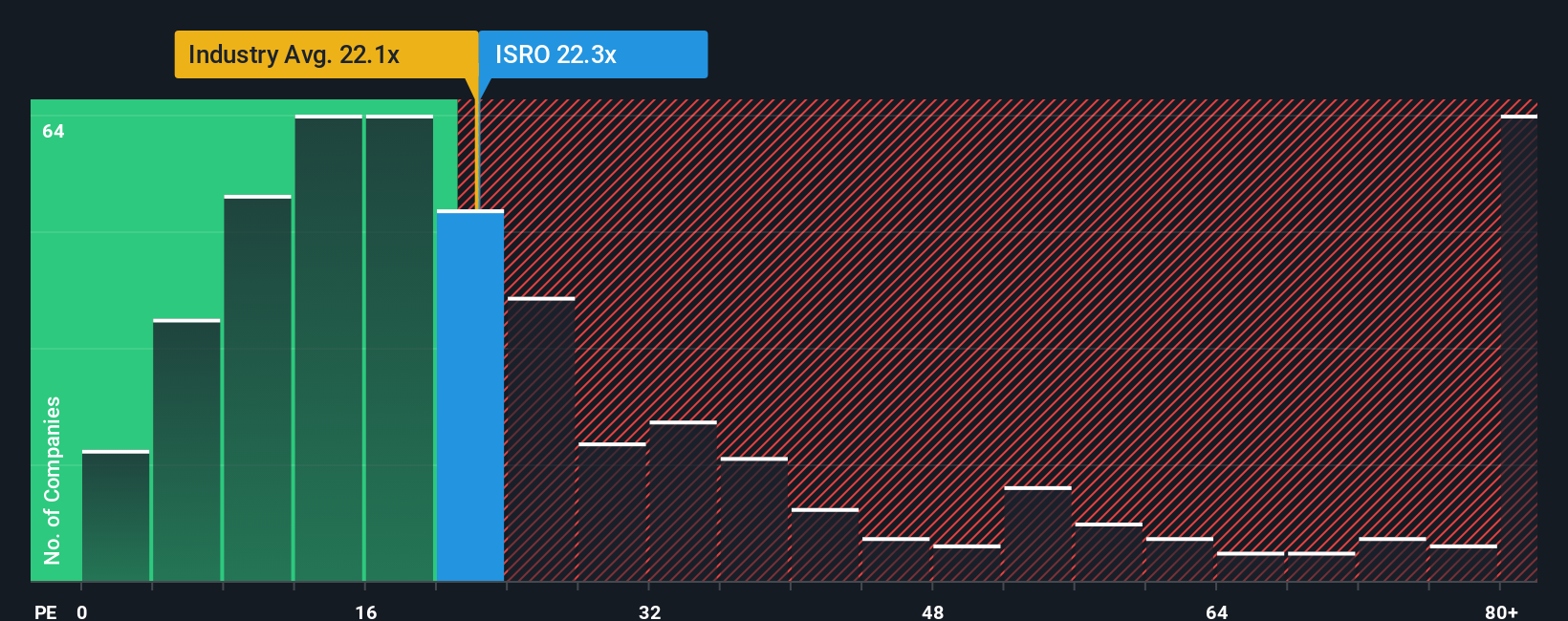Select the blue ISRO histogram bar
Screen dimensions: 1568x621
pos(470,396)
